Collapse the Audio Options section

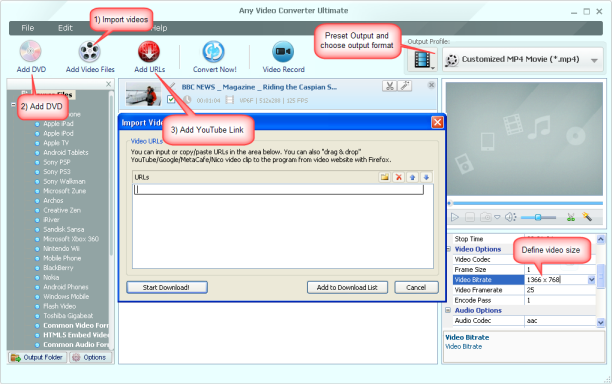pos(448,310)
